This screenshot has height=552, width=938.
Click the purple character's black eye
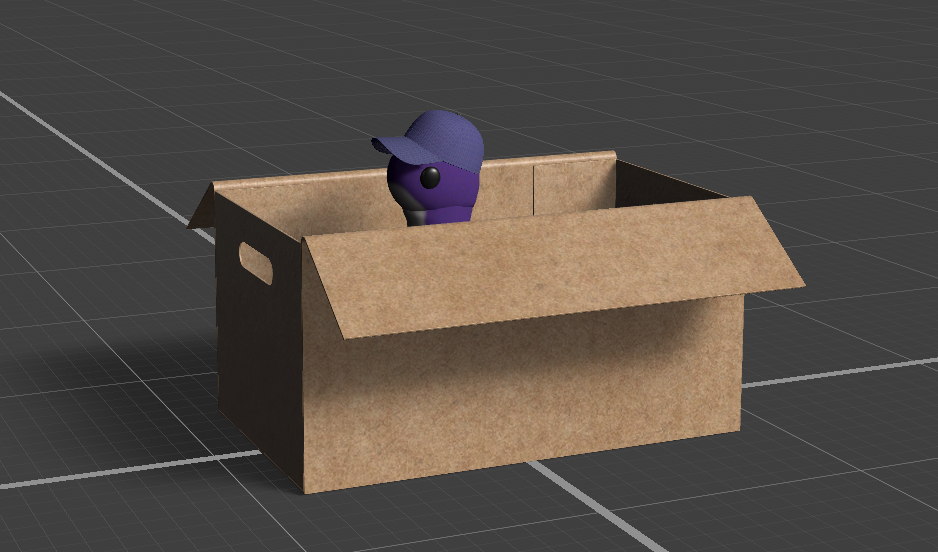(x=429, y=178)
